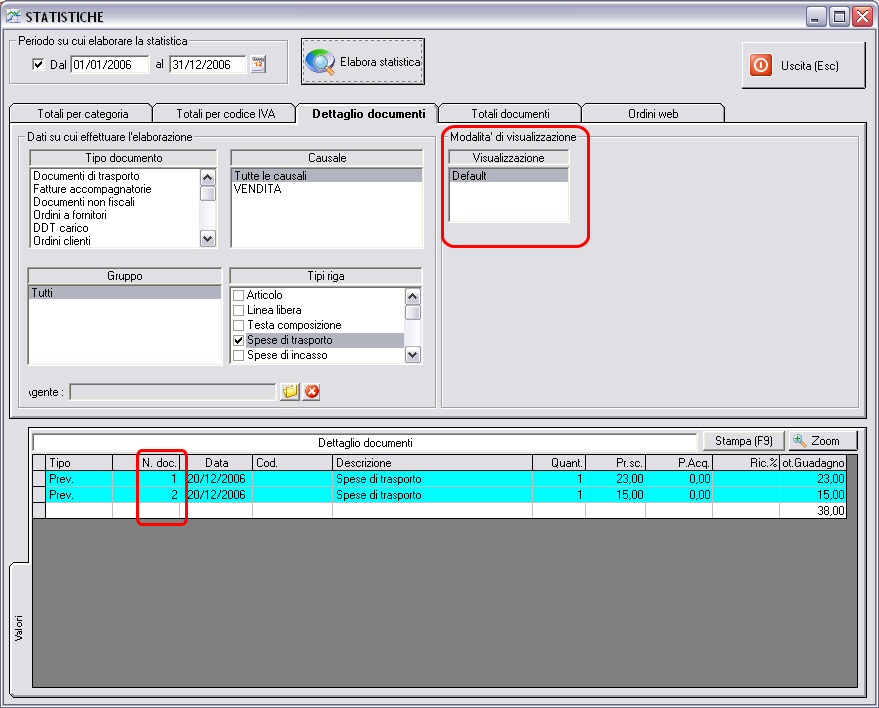Click the Ric.% column header
The height and width of the screenshot is (708, 879).
[746, 463]
